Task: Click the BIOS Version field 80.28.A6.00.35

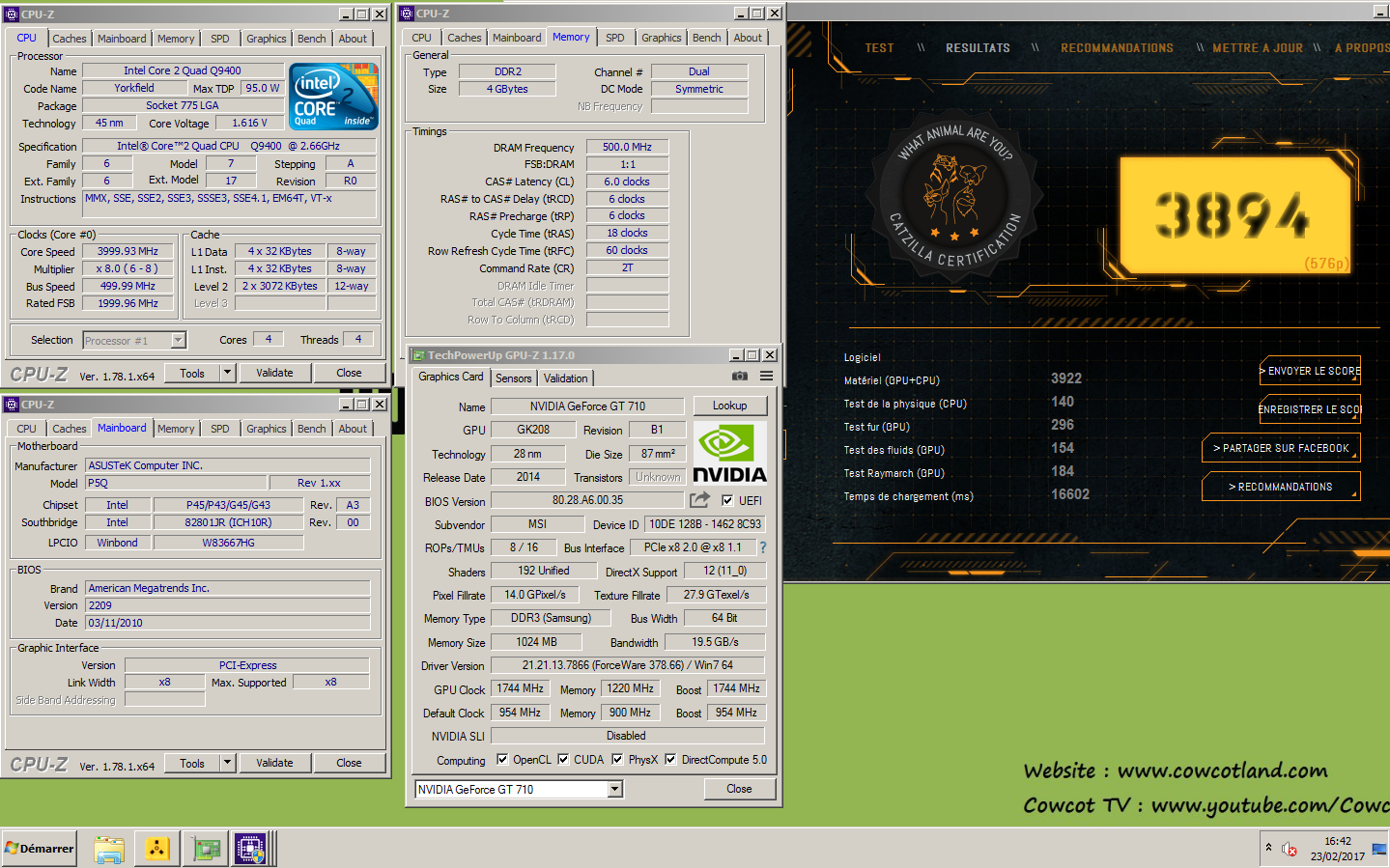Action: click(587, 500)
